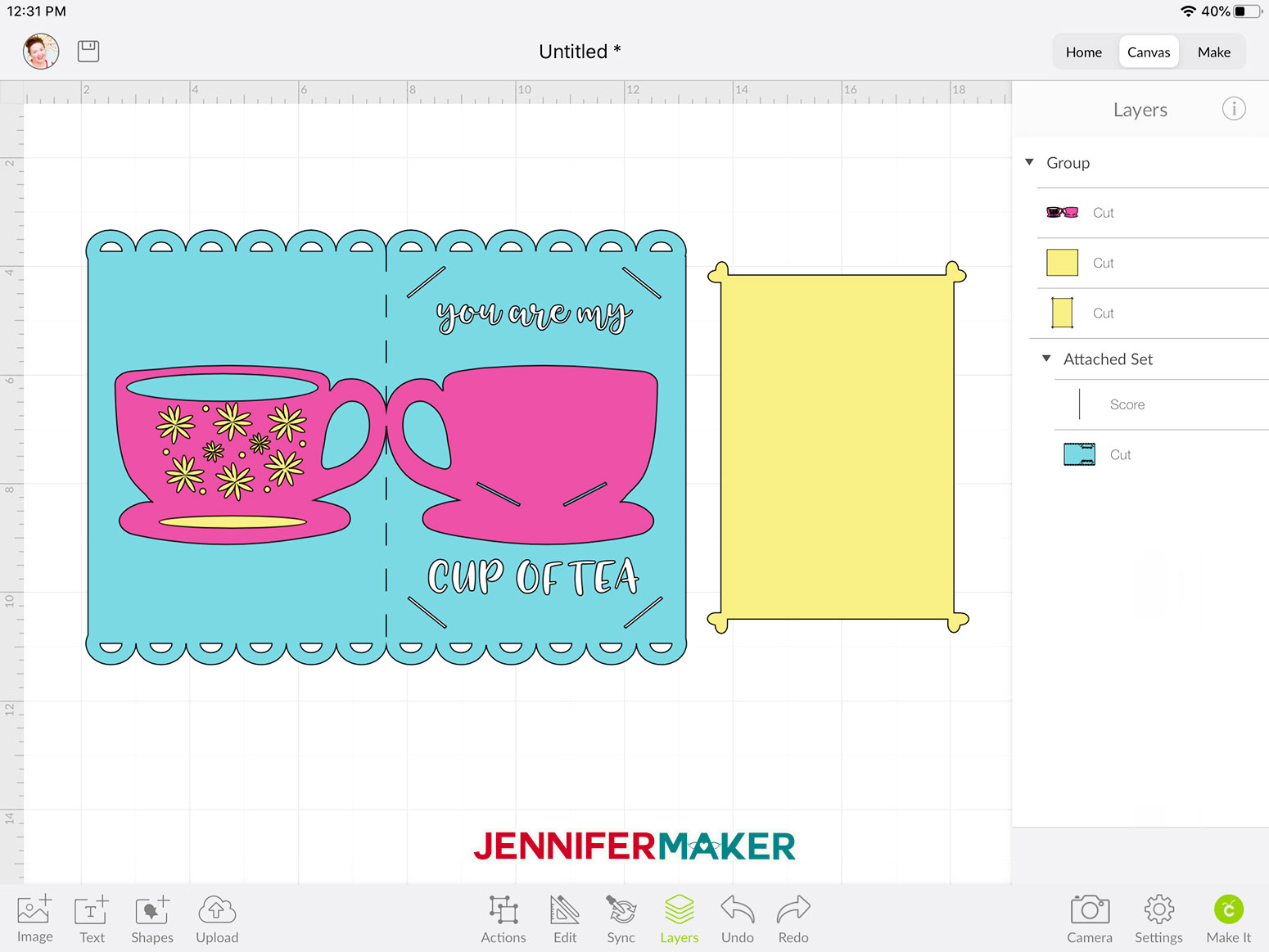Select the Group row label

(1068, 163)
